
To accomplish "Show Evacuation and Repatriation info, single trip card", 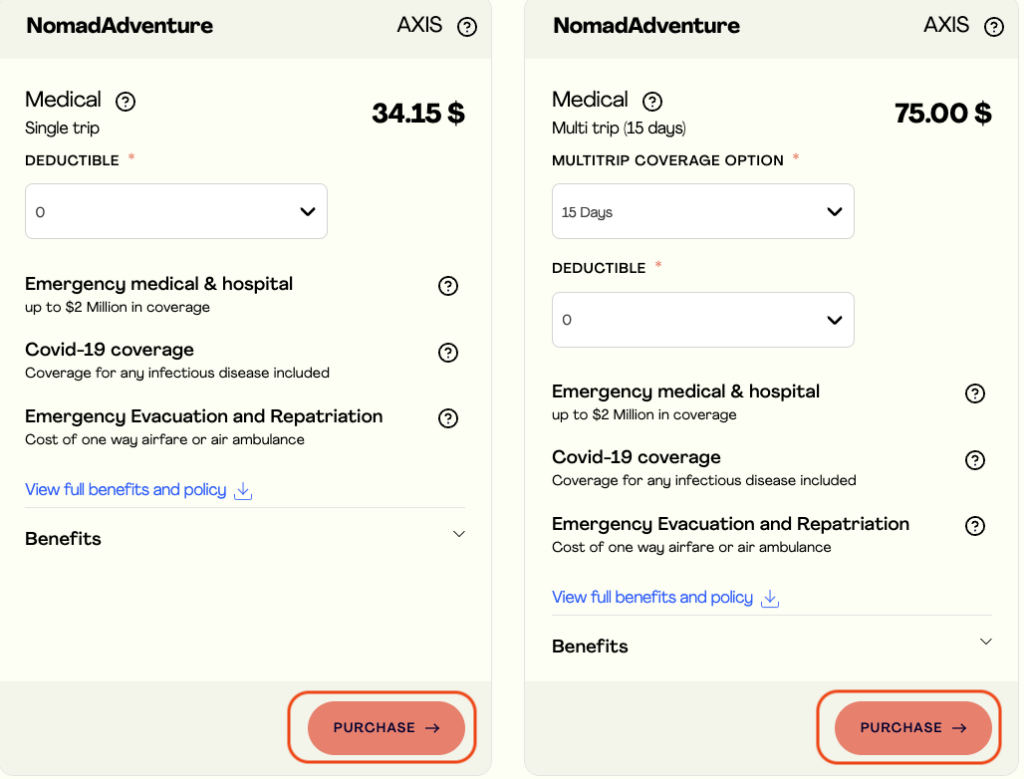I will (x=448, y=418).
